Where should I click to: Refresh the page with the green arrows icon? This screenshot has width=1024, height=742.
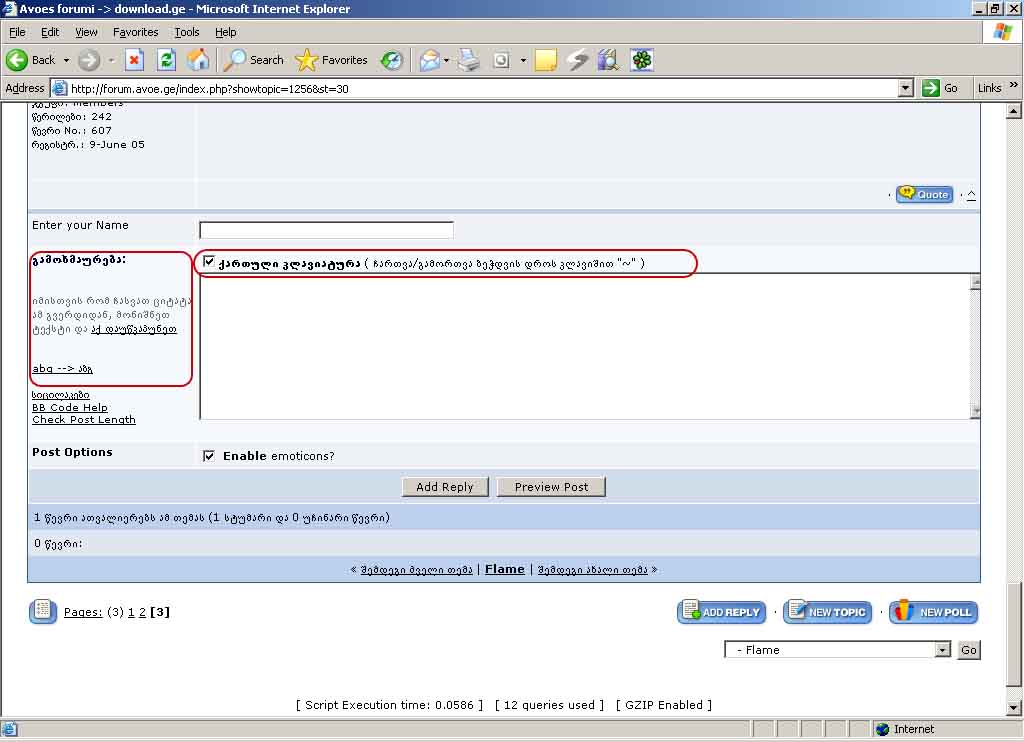click(167, 60)
